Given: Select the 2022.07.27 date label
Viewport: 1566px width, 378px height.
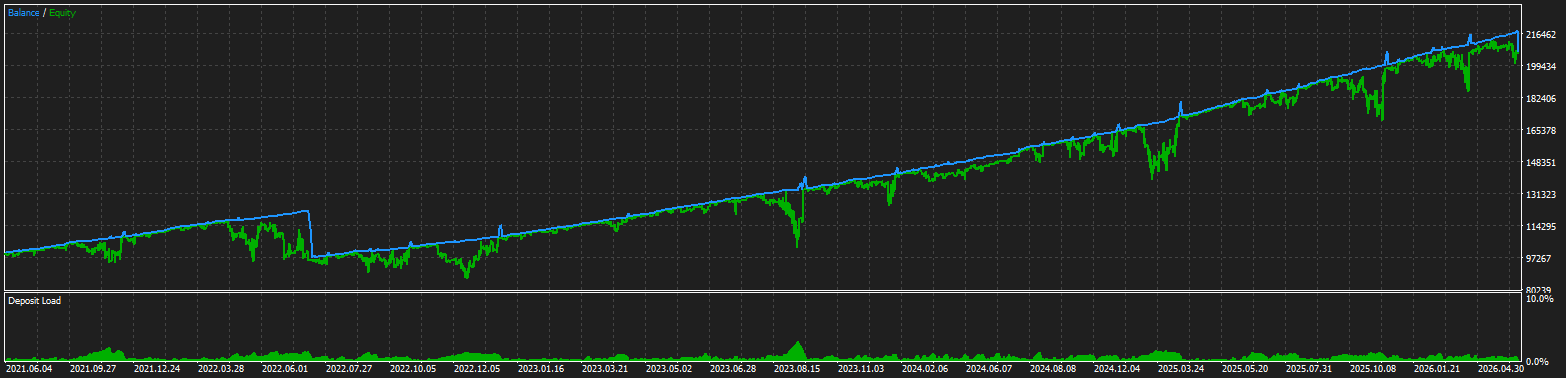Looking at the screenshot, I should tap(350, 368).
